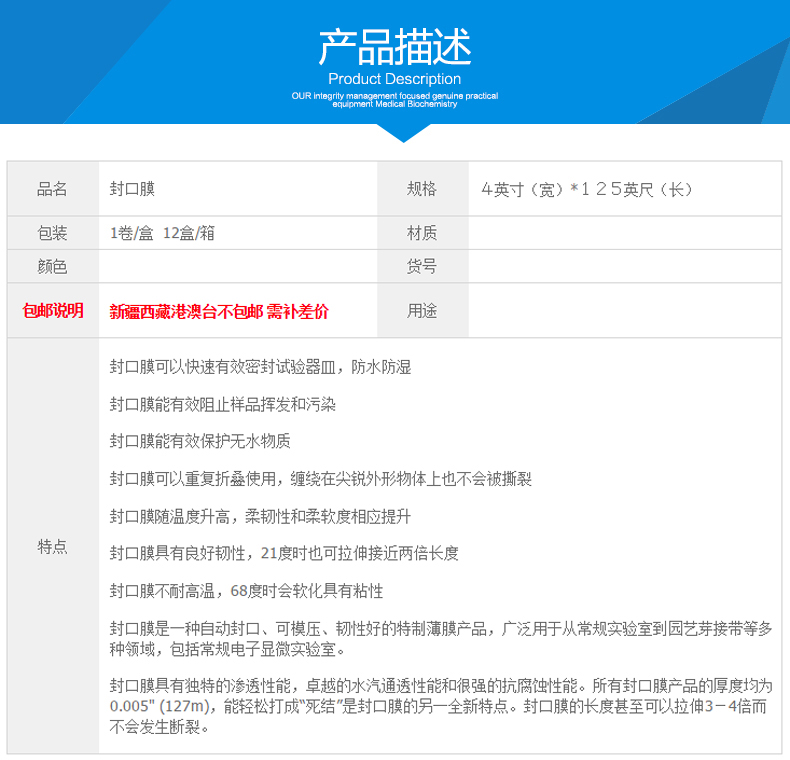Select the 材质 label cell

point(422,233)
